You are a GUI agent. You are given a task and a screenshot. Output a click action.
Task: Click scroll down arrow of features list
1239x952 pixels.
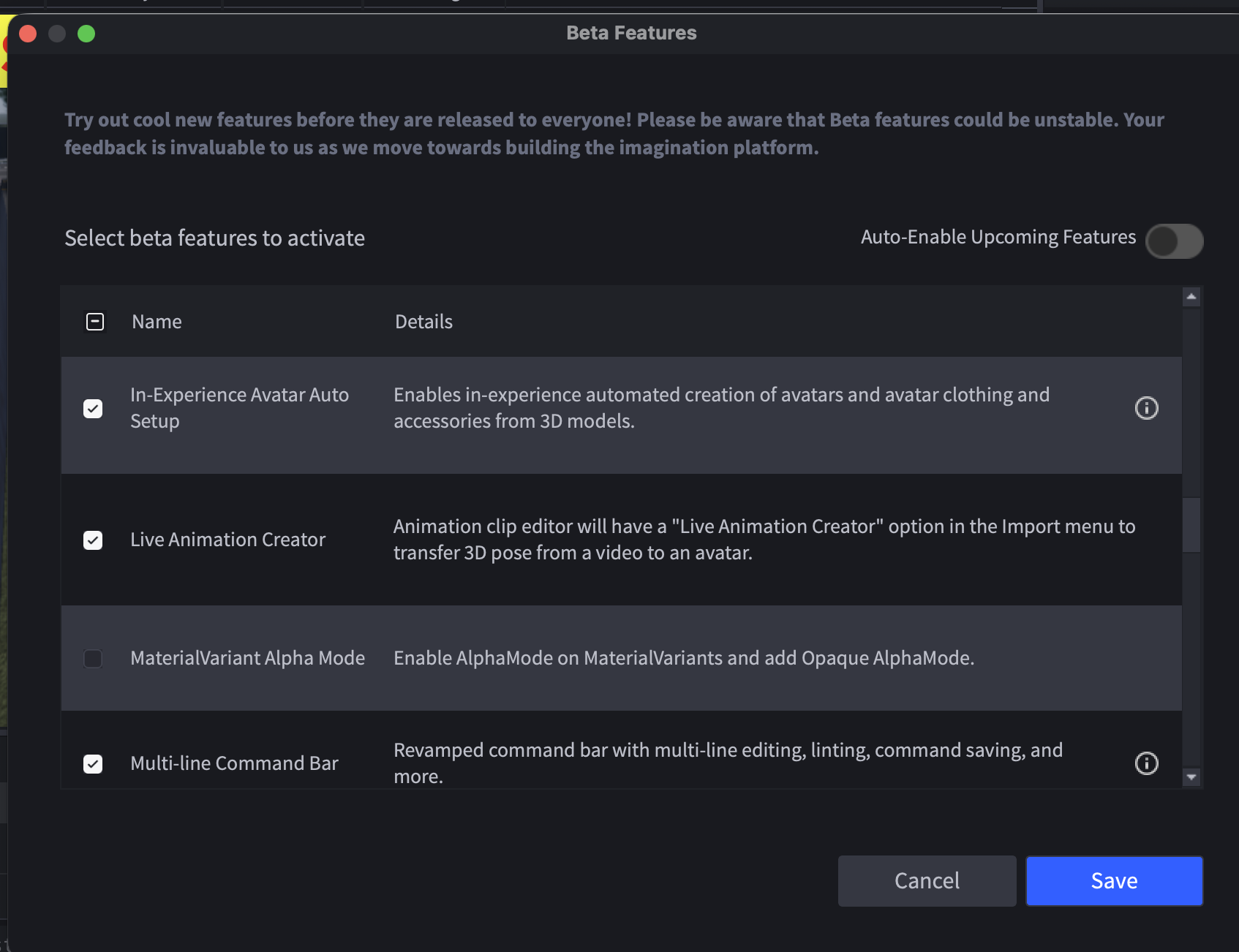click(x=1191, y=777)
